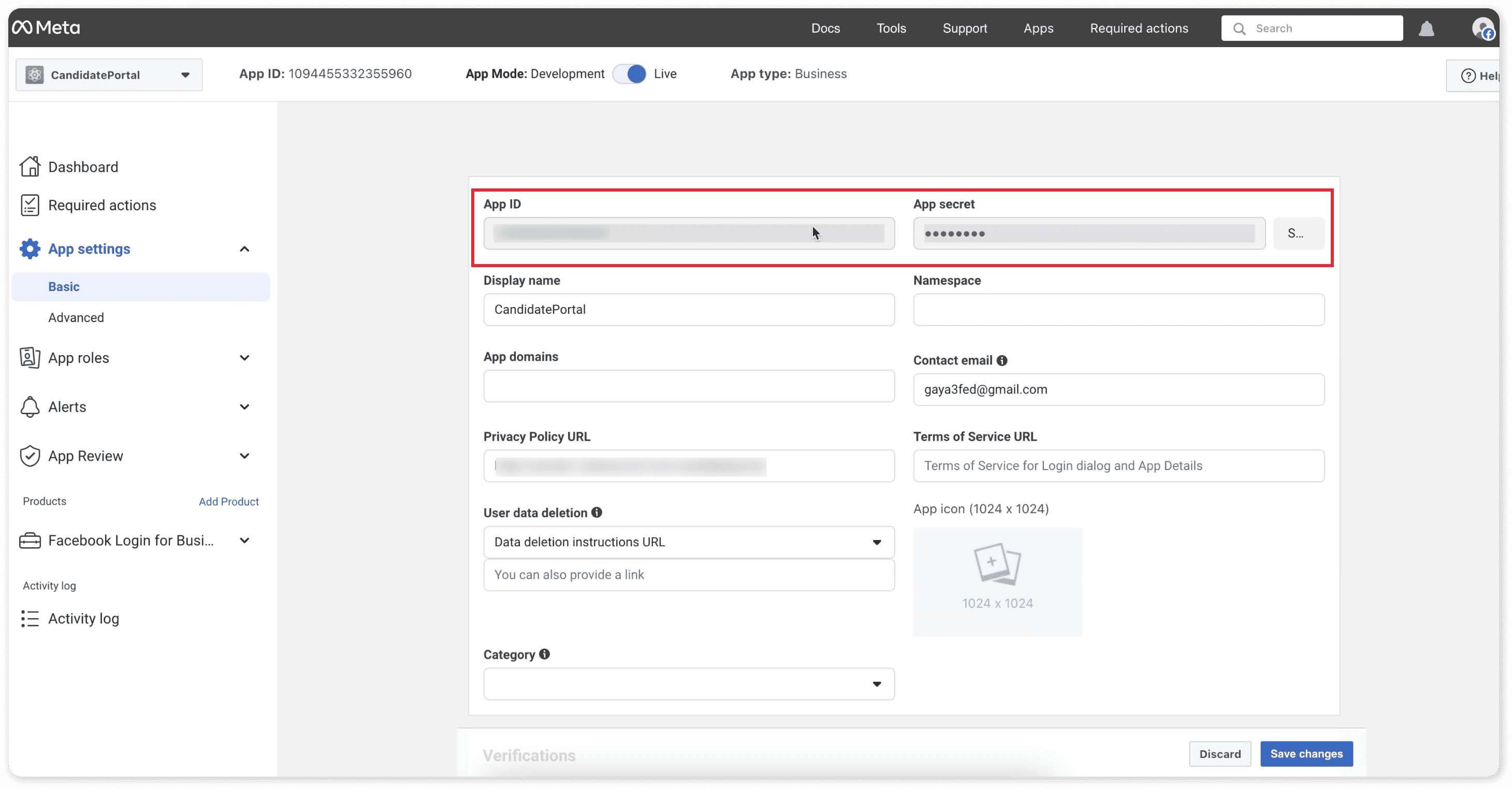Toggle App Mode between Development and Live
The image size is (1512, 789).
(x=629, y=74)
